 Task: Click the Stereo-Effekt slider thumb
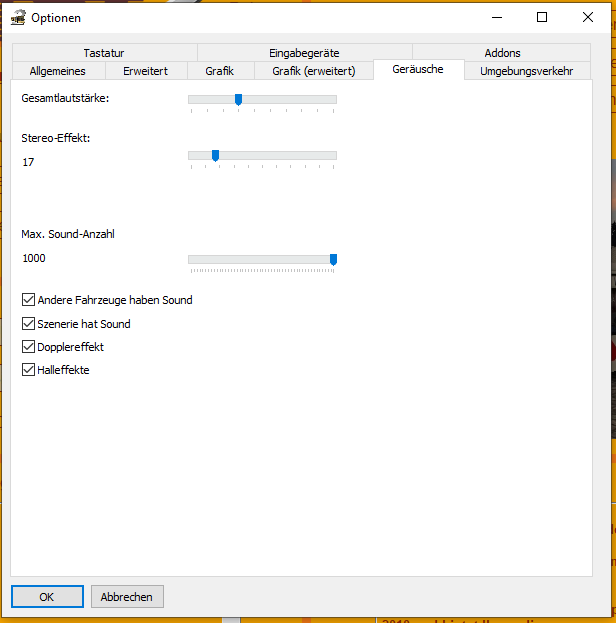click(x=215, y=155)
